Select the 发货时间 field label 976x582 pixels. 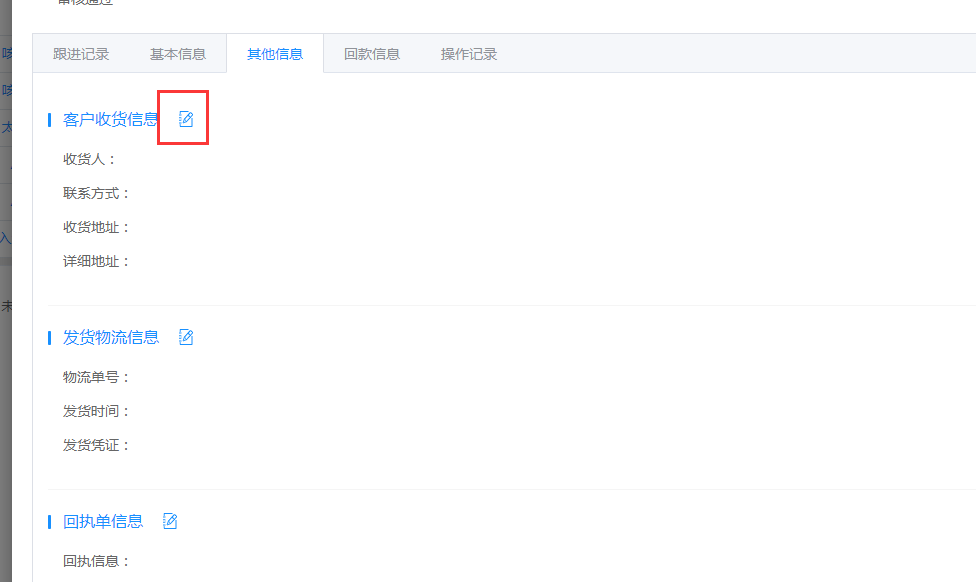tap(96, 411)
